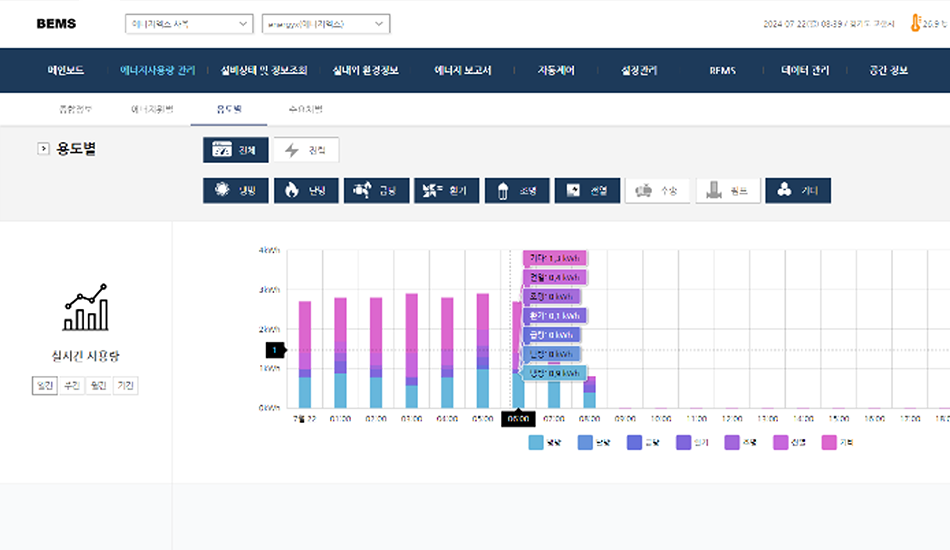Open the 에너지 보고서 menu
The height and width of the screenshot is (550, 950).
(x=463, y=70)
